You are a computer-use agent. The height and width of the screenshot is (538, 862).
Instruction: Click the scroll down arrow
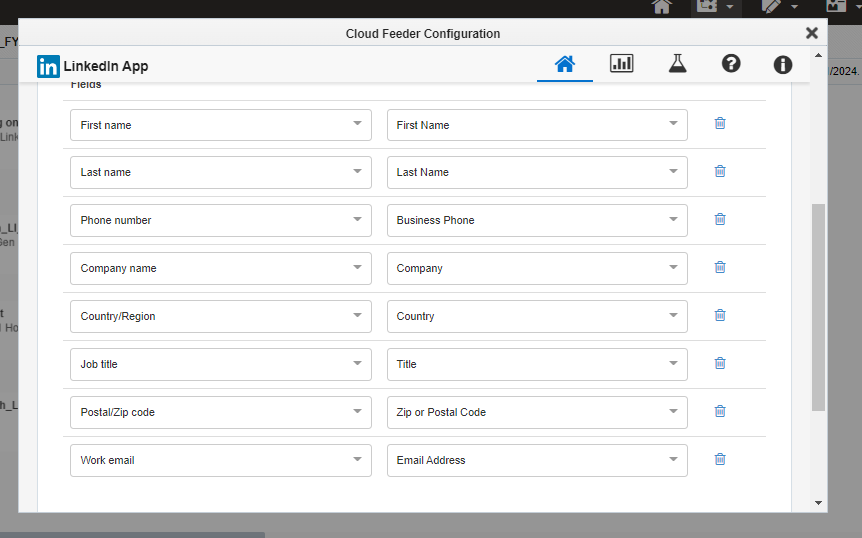[x=818, y=503]
